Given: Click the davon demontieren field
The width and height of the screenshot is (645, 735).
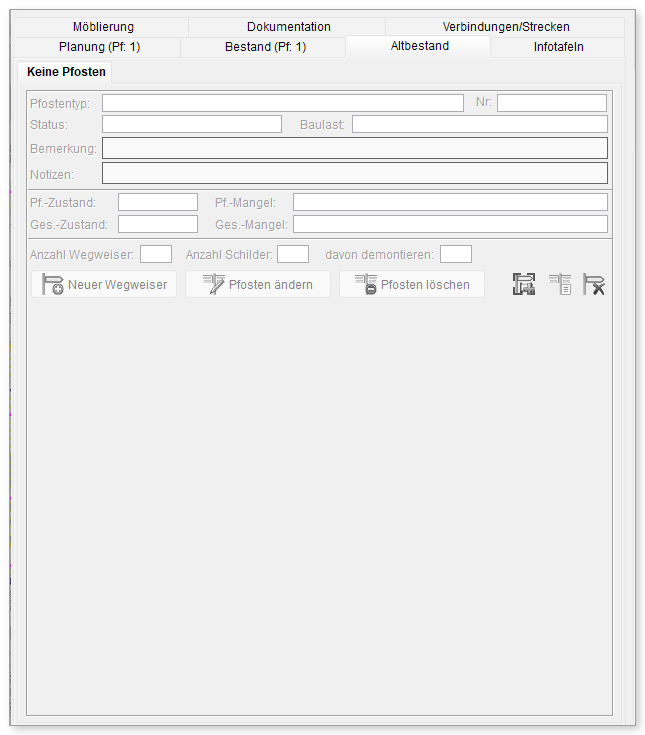Looking at the screenshot, I should (456, 254).
